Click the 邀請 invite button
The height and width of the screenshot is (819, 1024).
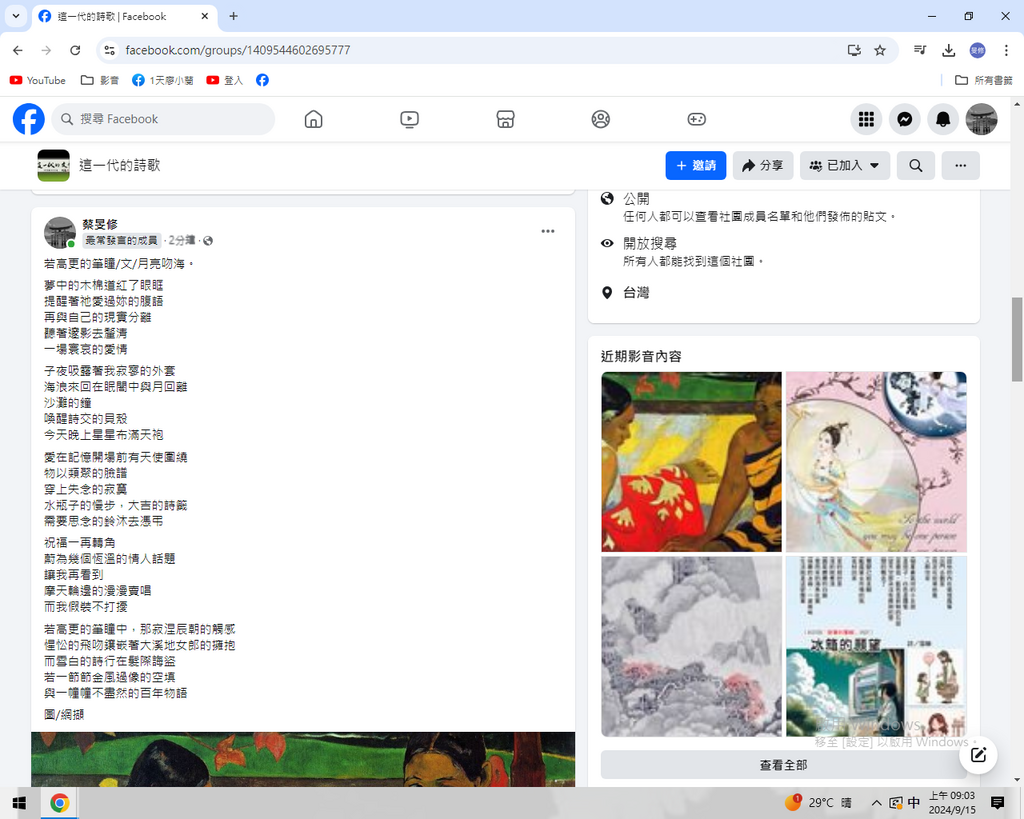(x=696, y=165)
